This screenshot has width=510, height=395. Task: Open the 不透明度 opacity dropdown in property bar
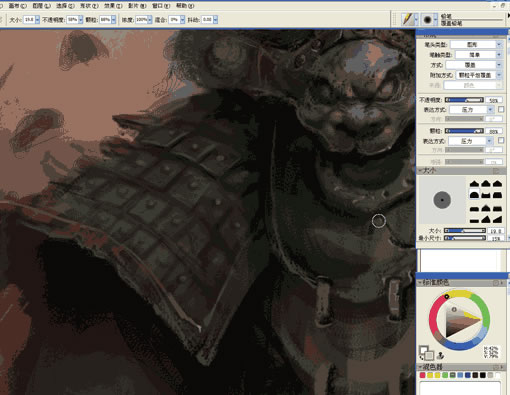click(81, 20)
